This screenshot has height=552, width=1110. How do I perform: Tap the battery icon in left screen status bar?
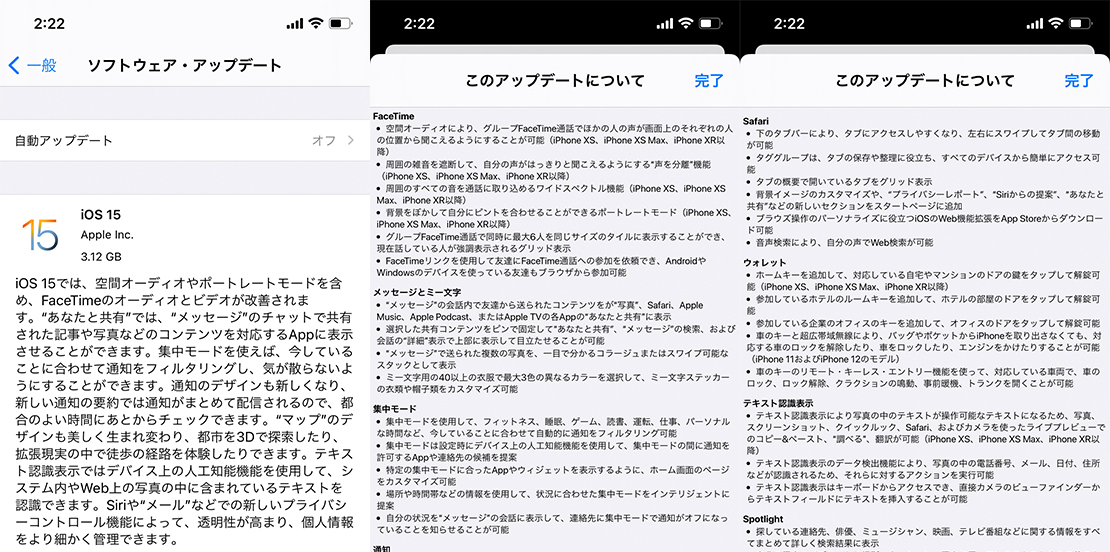tap(340, 23)
